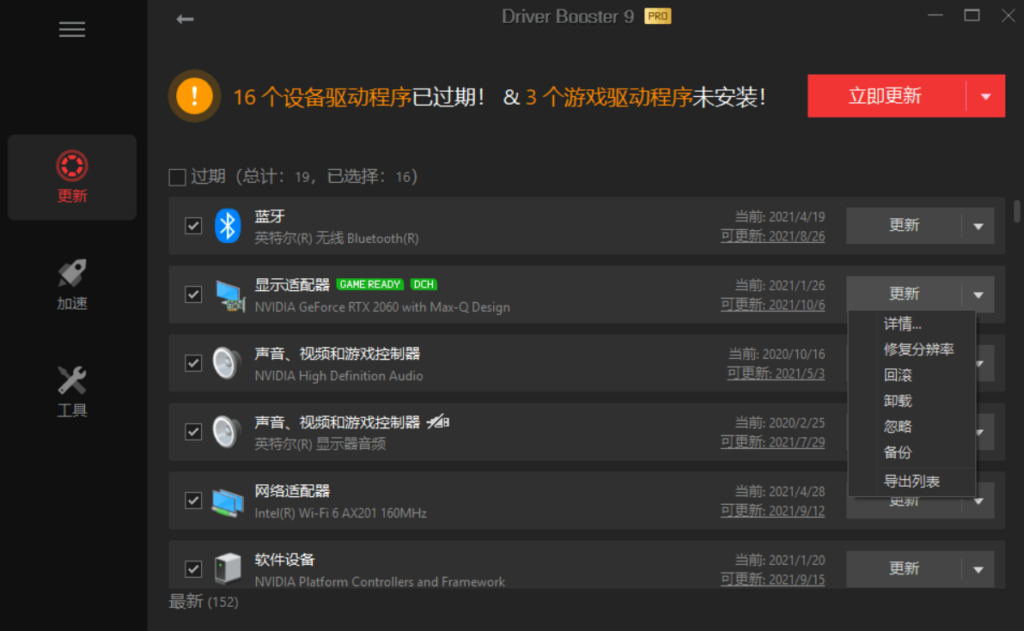Click the PRO badge next to Driver Booster 9
Viewport: 1024px width, 631px height.
(658, 16)
